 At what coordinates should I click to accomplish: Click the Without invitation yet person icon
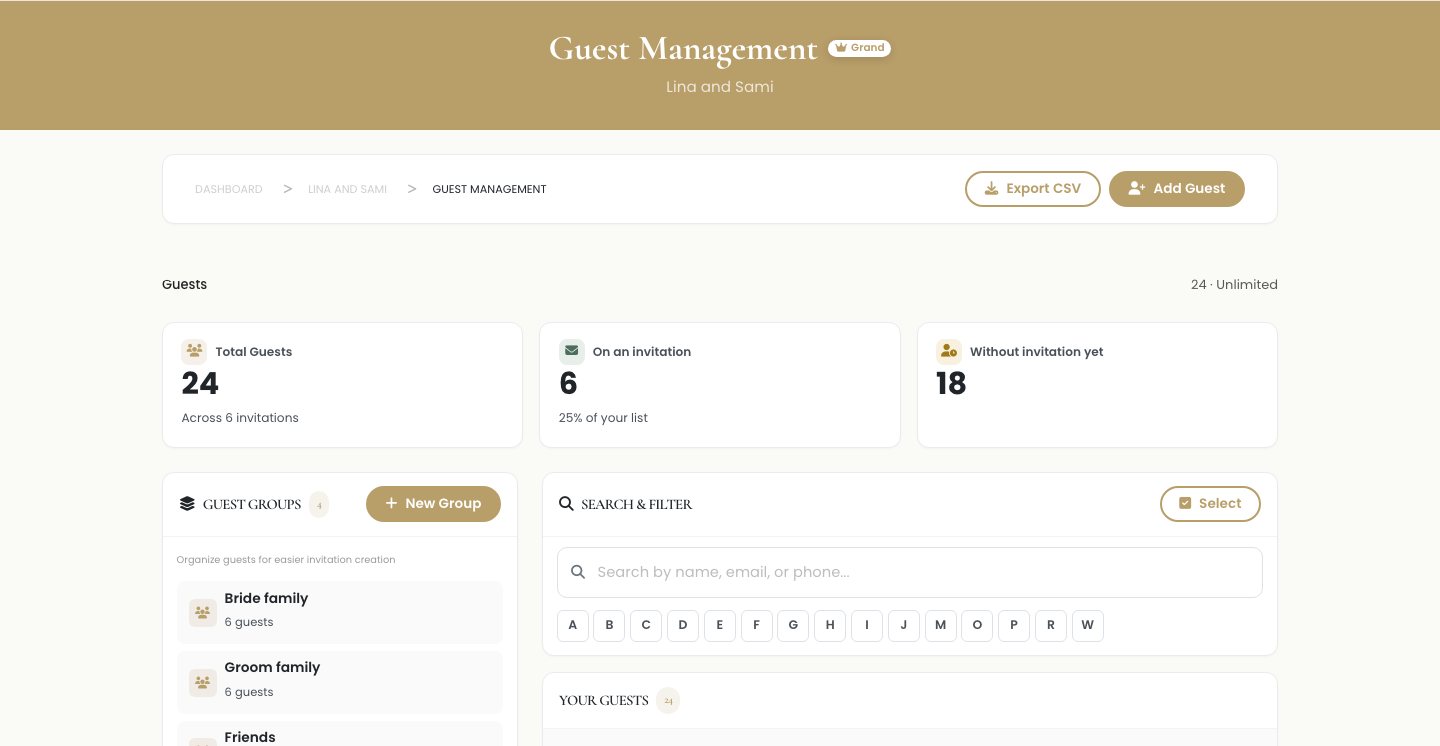949,351
